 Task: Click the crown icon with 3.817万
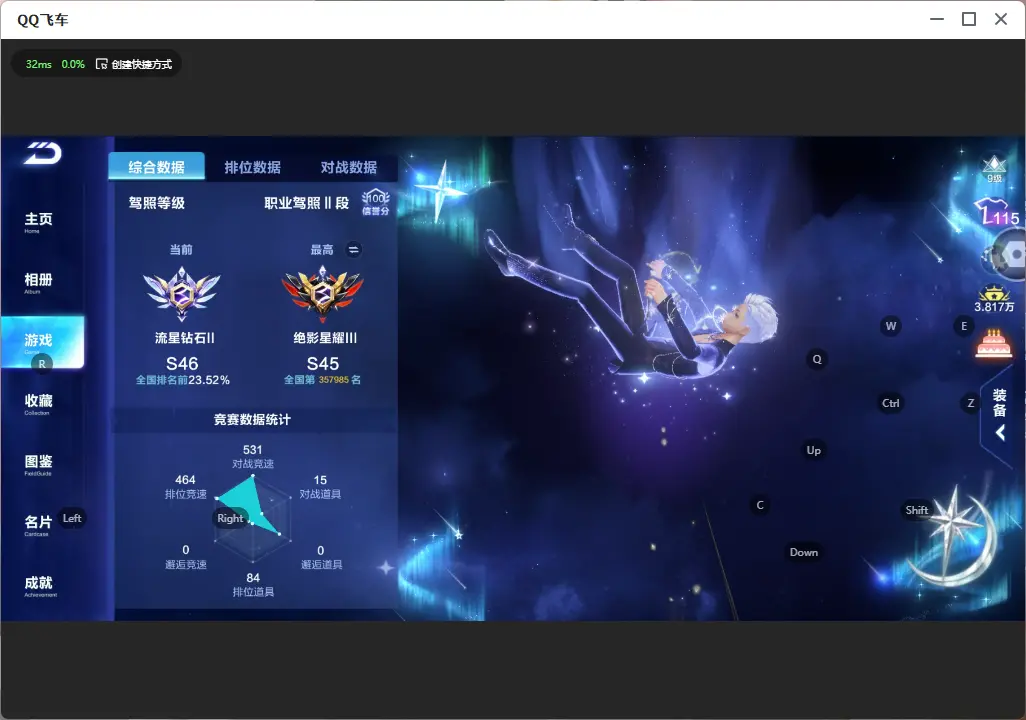click(x=994, y=298)
